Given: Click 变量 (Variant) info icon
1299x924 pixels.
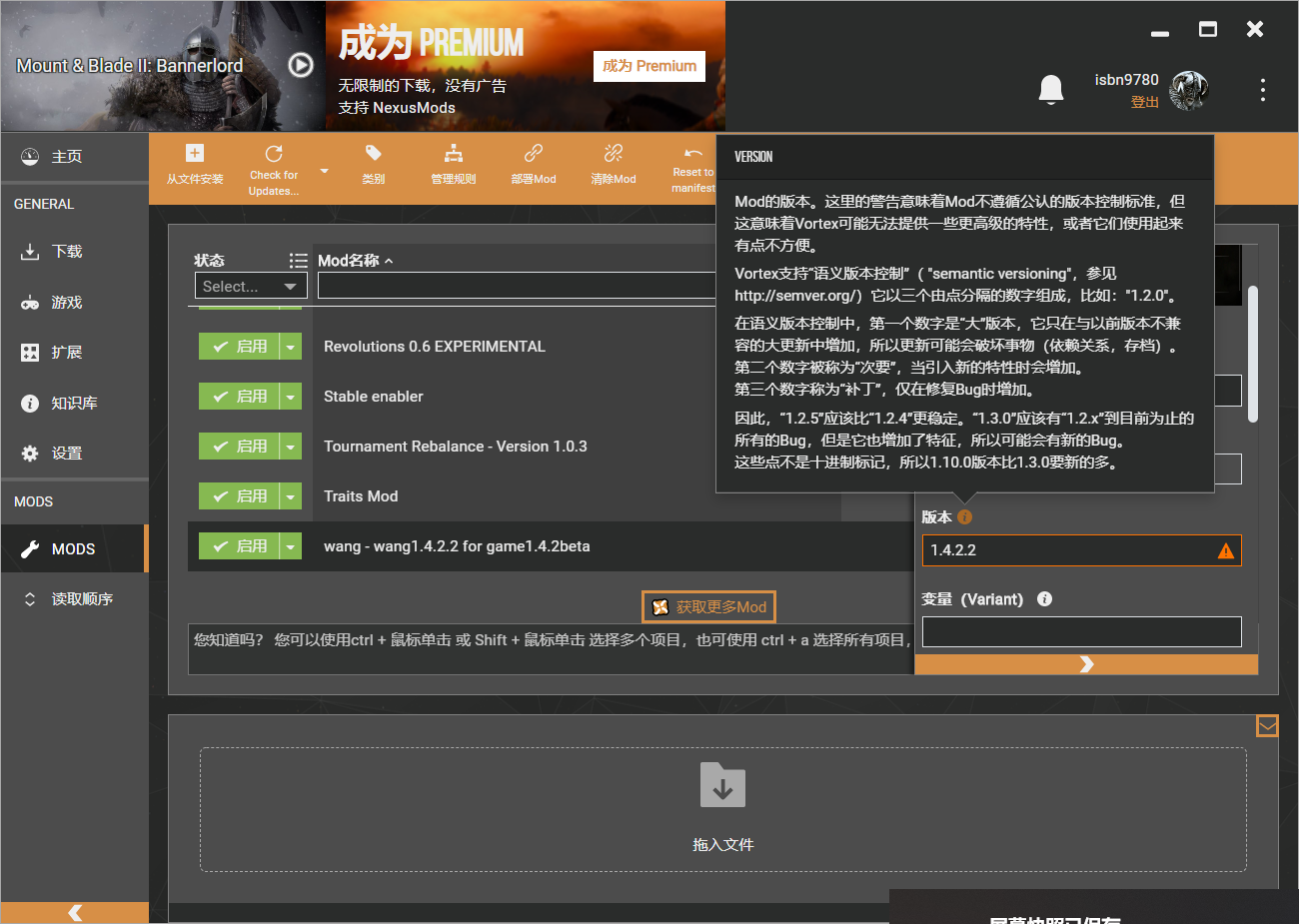Looking at the screenshot, I should pos(1044,599).
